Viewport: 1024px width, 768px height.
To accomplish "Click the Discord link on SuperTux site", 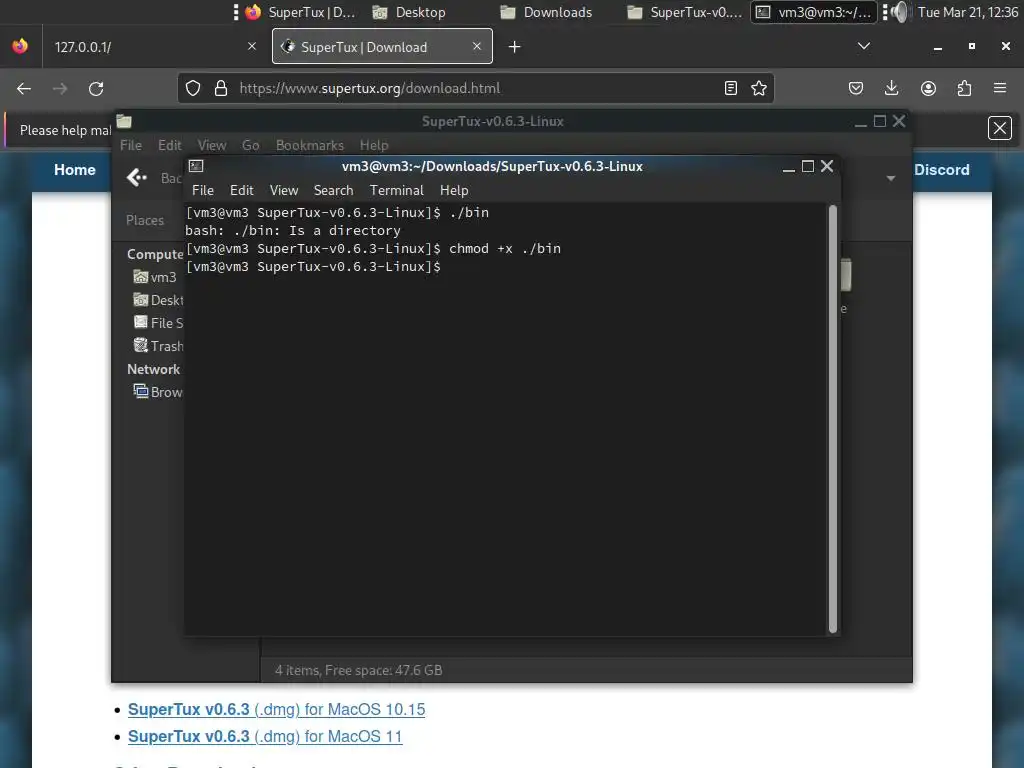I will coord(942,170).
